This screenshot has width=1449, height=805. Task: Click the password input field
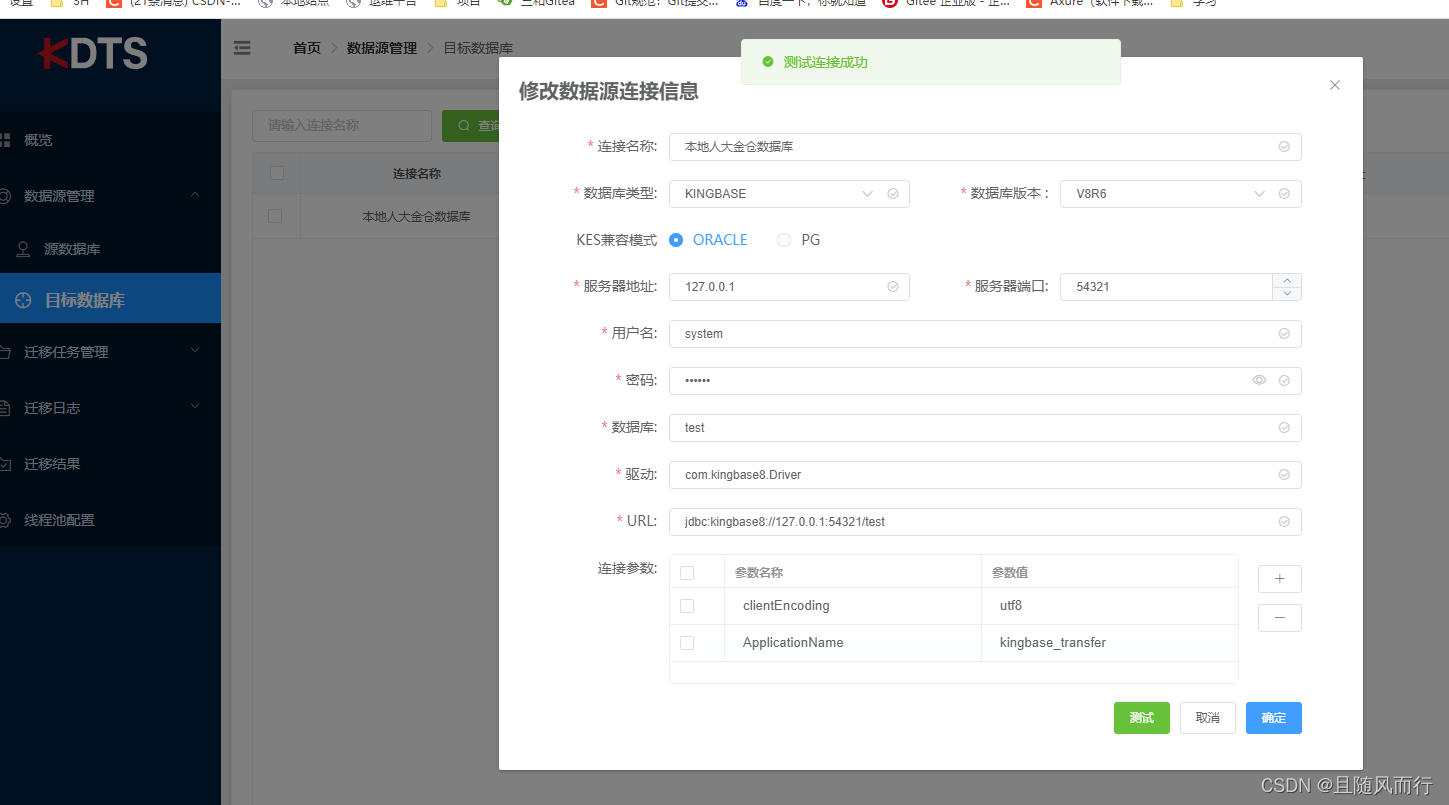[x=985, y=380]
